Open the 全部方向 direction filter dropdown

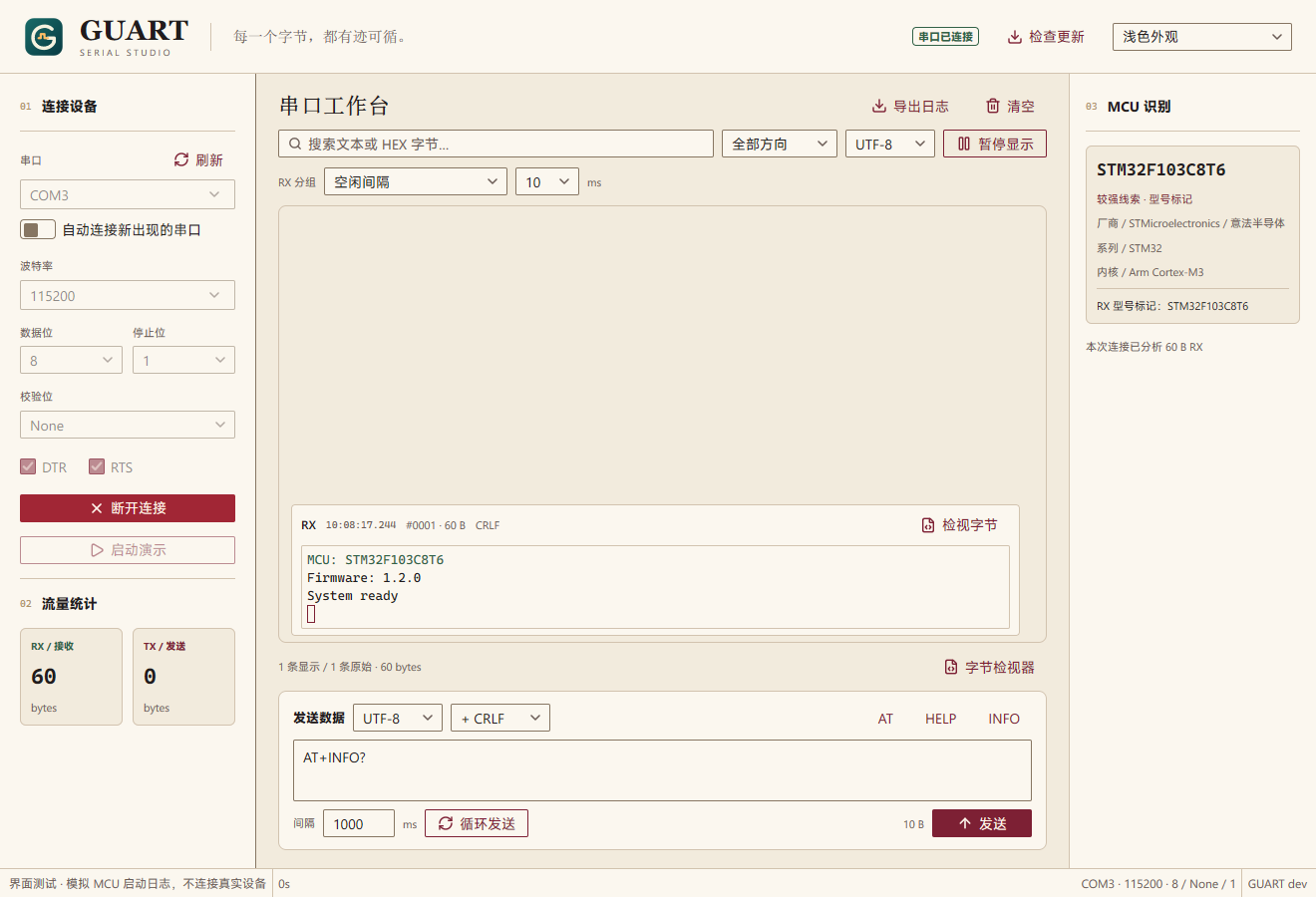click(x=780, y=144)
